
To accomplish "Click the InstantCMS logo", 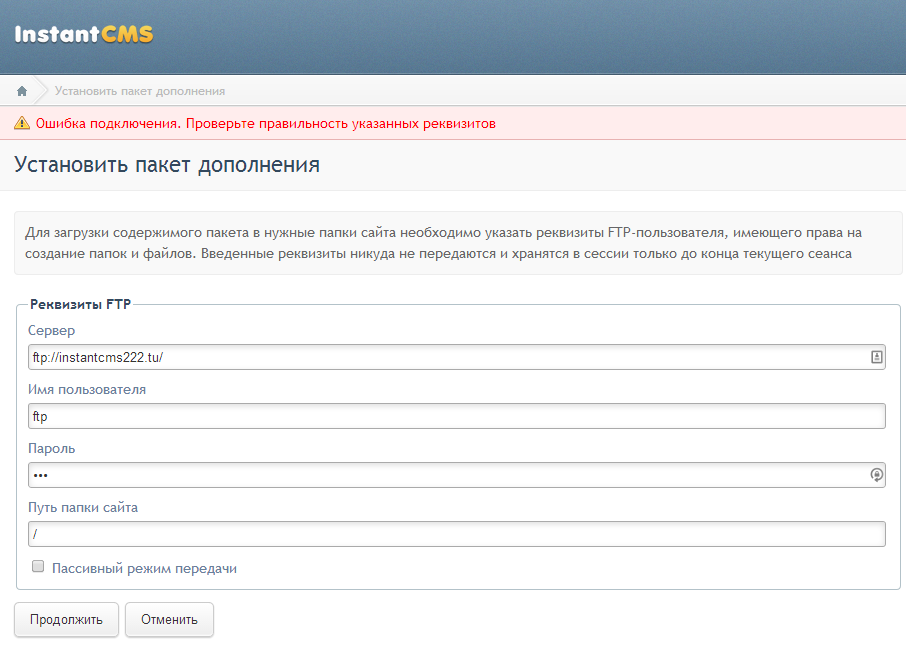I will pyautogui.click(x=84, y=35).
